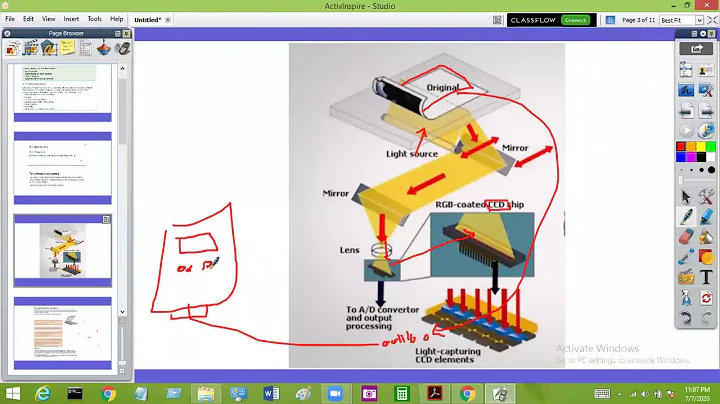
Task: Click the pen width slider handle
Action: (681, 180)
